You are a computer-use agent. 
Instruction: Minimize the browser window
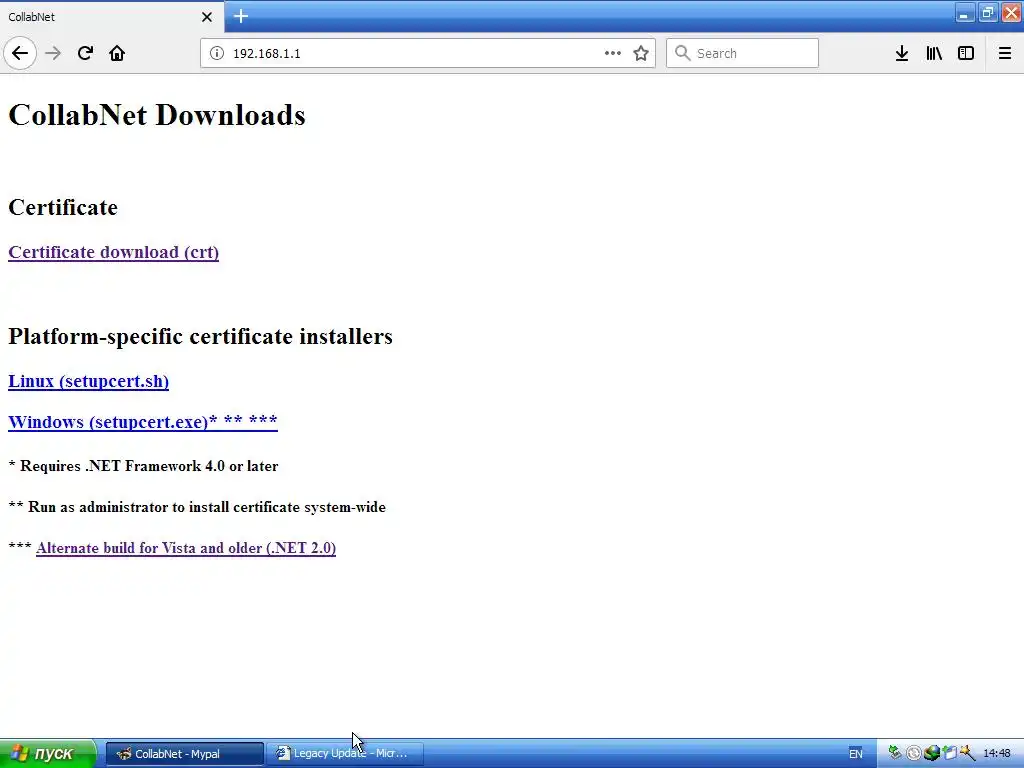click(x=963, y=12)
